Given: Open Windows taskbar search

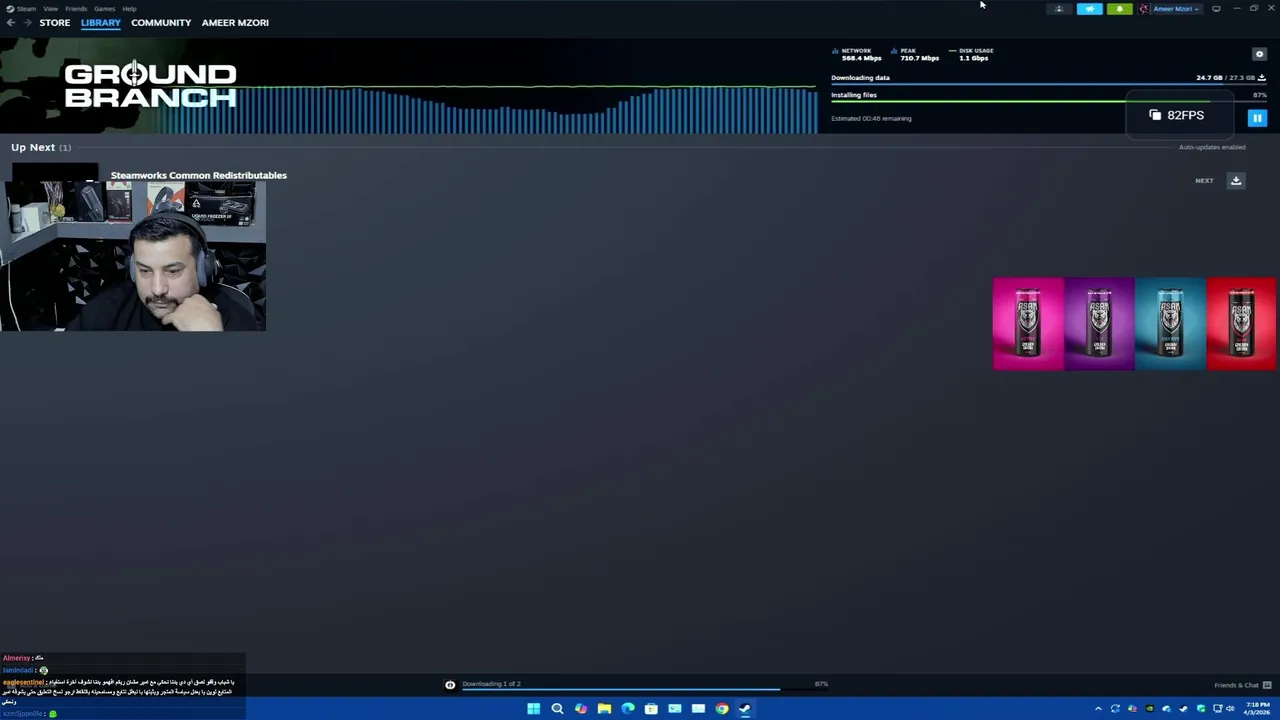Looking at the screenshot, I should pyautogui.click(x=557, y=709).
